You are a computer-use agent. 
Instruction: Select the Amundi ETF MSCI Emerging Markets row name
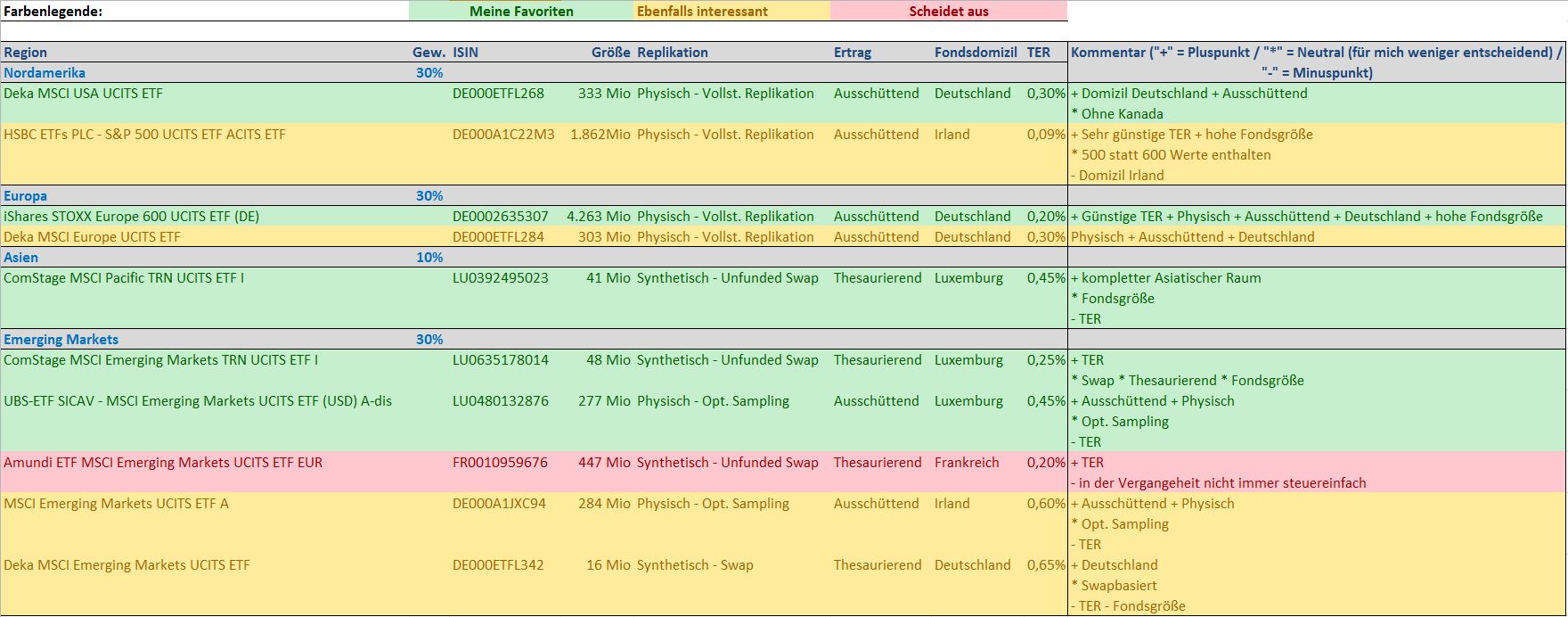click(163, 463)
